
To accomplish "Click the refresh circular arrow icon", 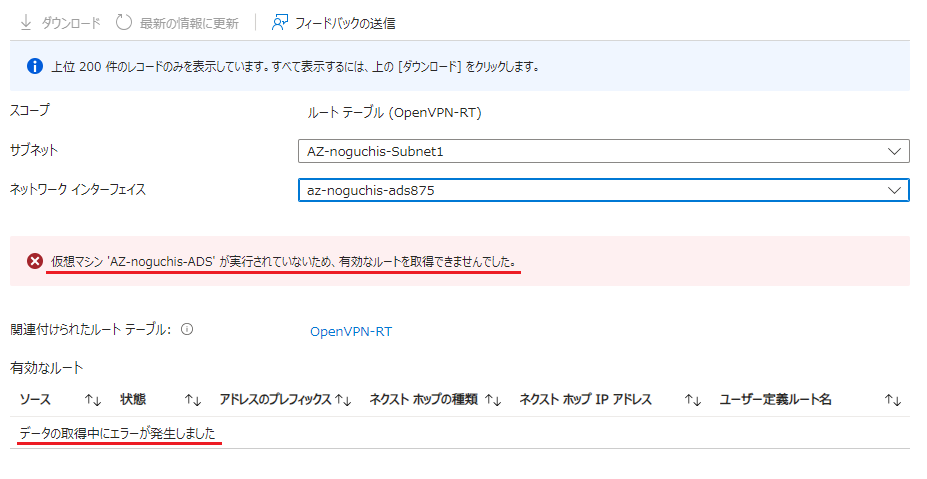I will (x=124, y=22).
